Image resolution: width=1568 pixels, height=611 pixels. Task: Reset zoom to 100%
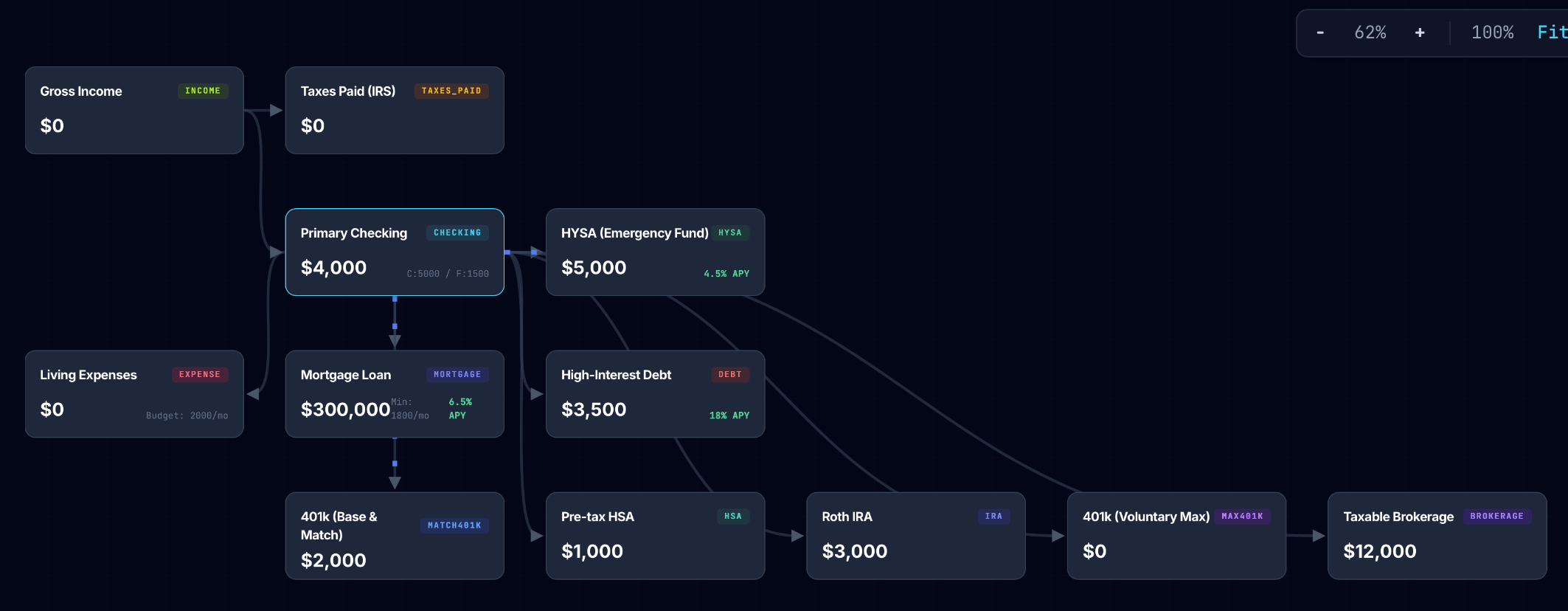coord(1492,32)
